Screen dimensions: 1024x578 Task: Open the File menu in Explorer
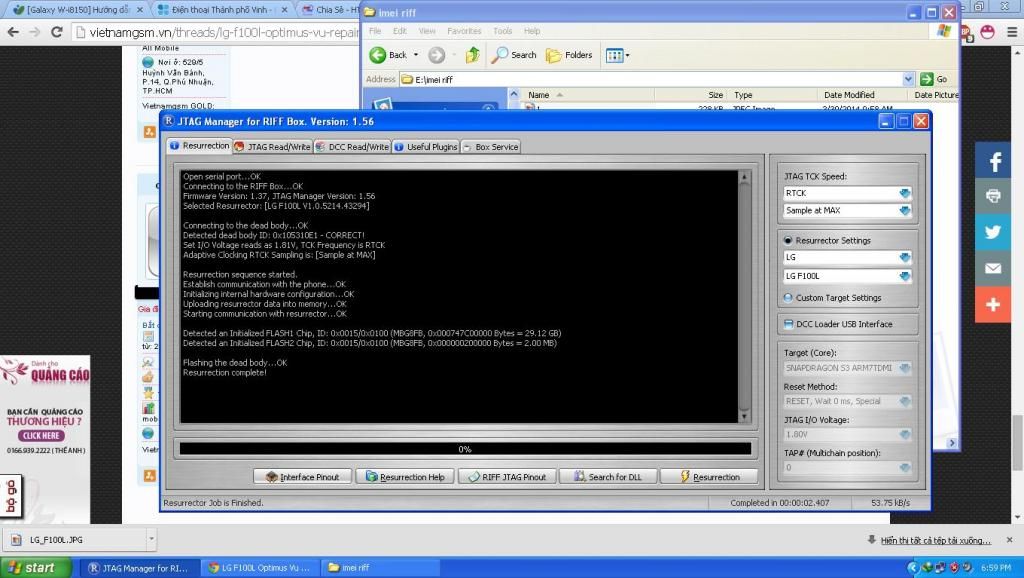pos(375,31)
